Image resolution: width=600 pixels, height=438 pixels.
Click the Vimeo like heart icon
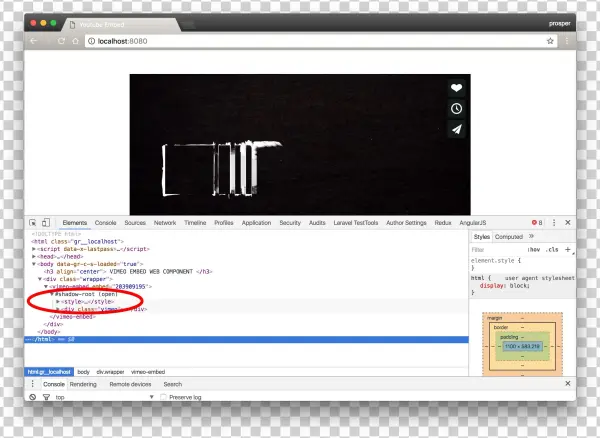[456, 88]
